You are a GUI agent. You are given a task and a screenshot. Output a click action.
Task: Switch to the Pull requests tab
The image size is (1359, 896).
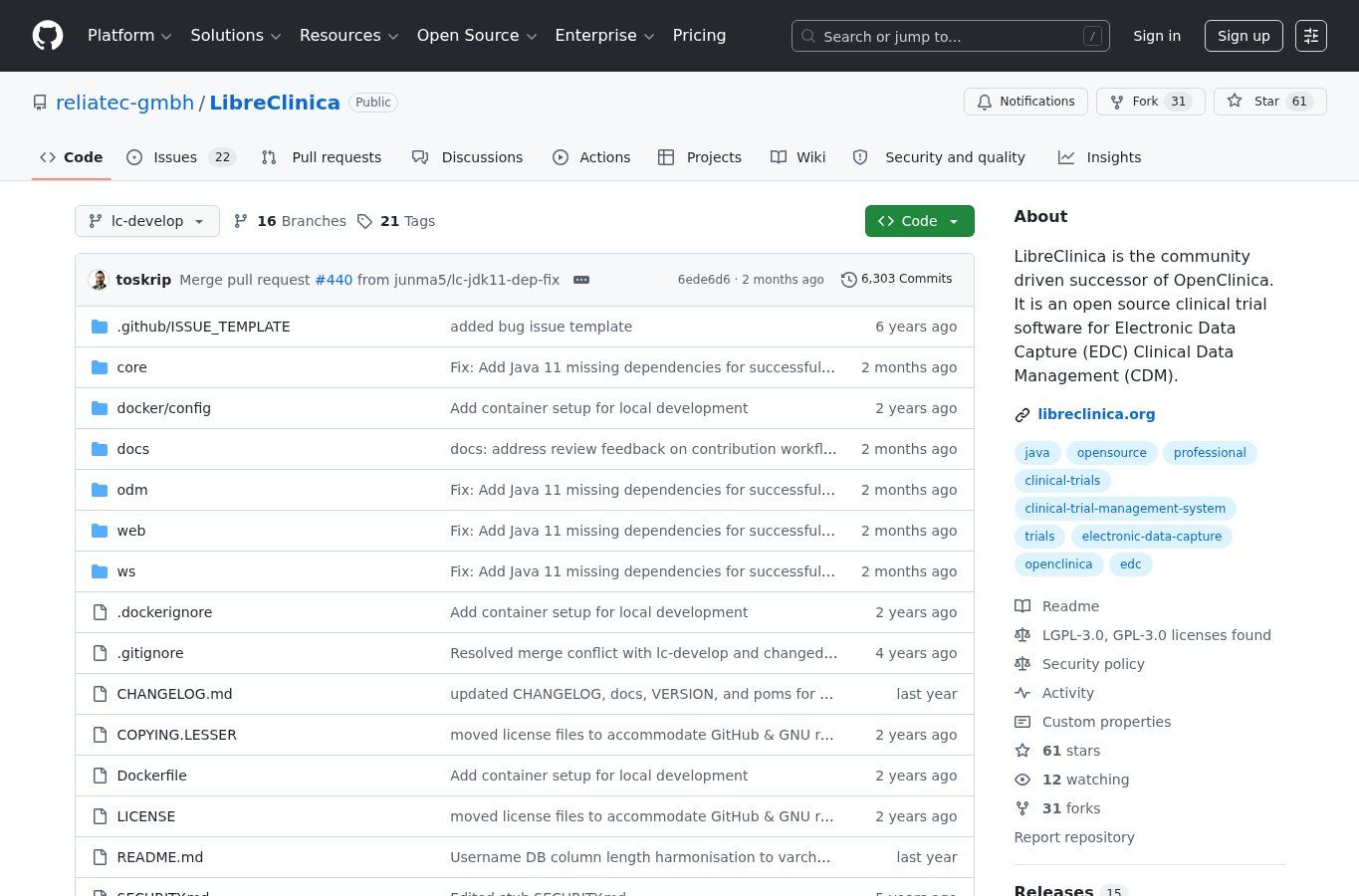pos(322,157)
